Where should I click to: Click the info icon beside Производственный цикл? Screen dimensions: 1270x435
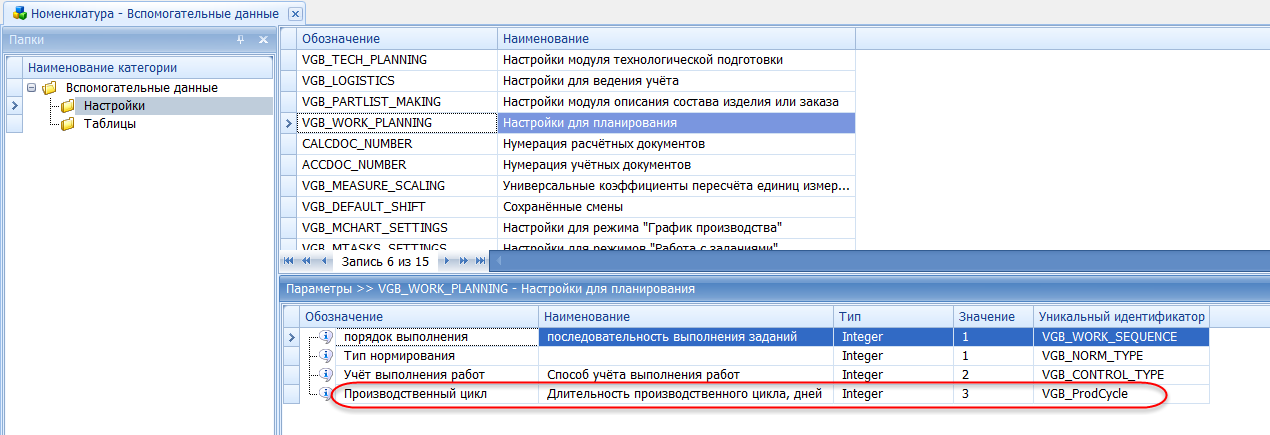pos(325,394)
